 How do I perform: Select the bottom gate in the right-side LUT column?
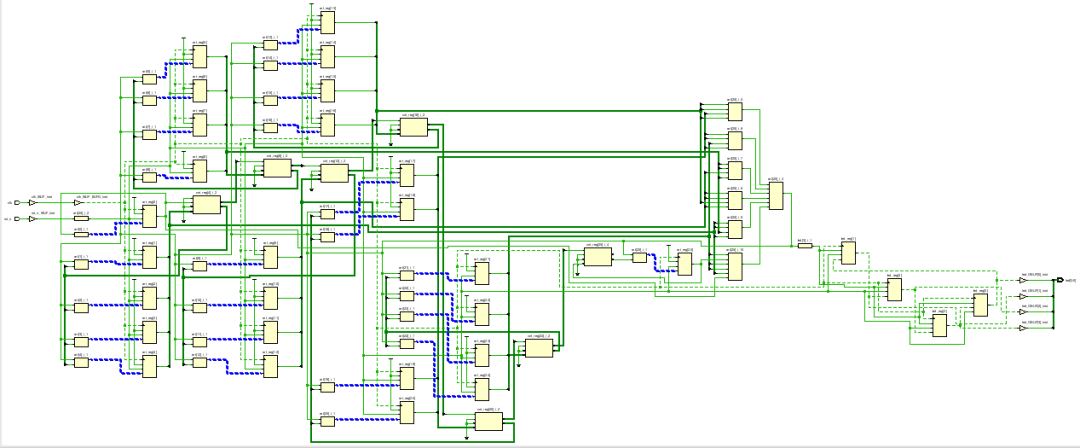click(x=735, y=267)
